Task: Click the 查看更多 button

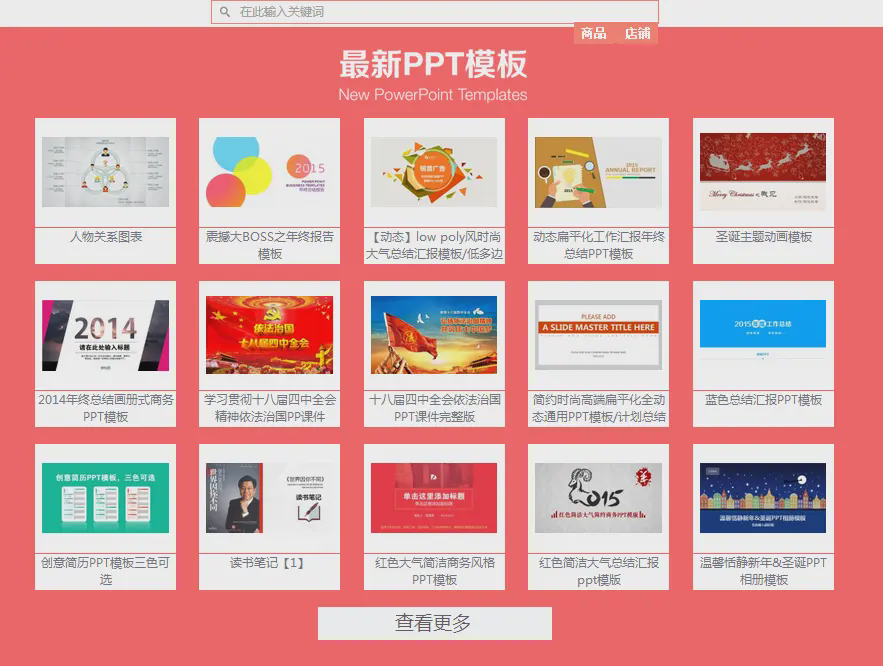Action: [434, 623]
